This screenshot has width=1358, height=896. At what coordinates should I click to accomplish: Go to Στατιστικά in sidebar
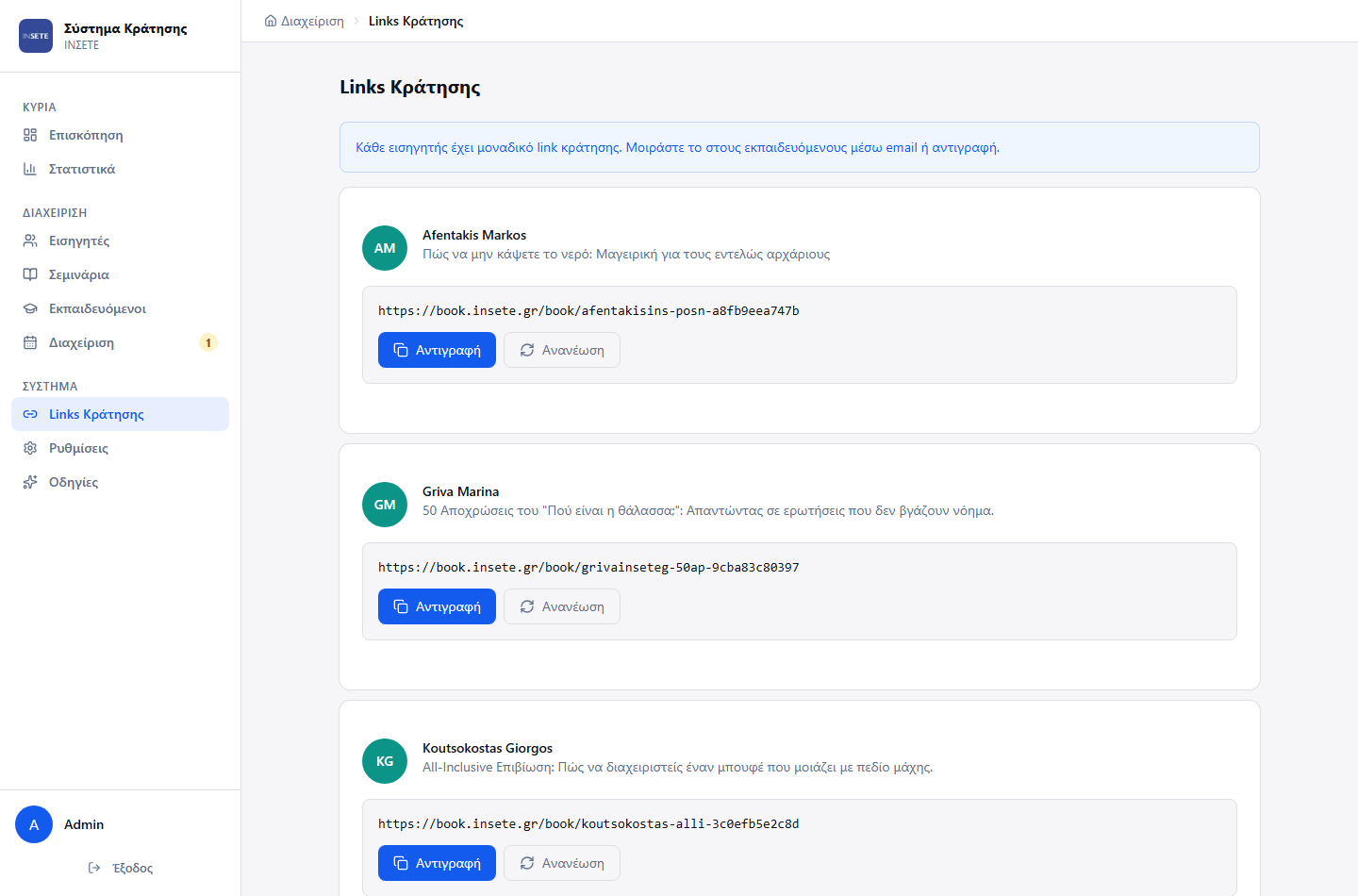coord(120,169)
